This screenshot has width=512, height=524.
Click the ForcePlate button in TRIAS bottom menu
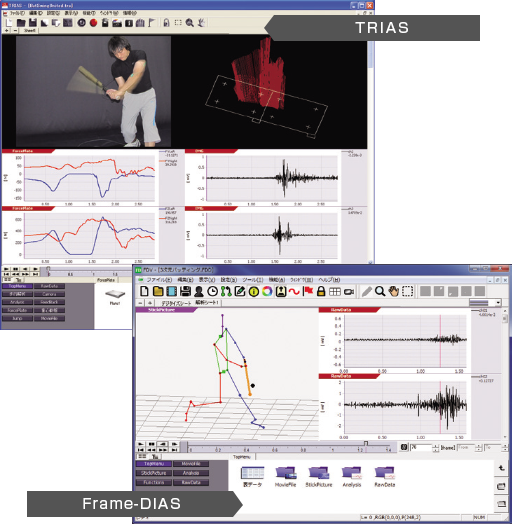(x=17, y=310)
